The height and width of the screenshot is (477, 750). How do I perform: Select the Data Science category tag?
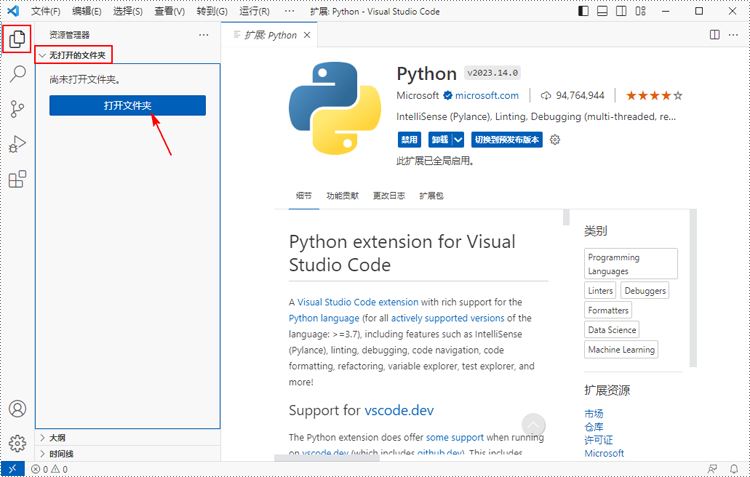coord(612,330)
